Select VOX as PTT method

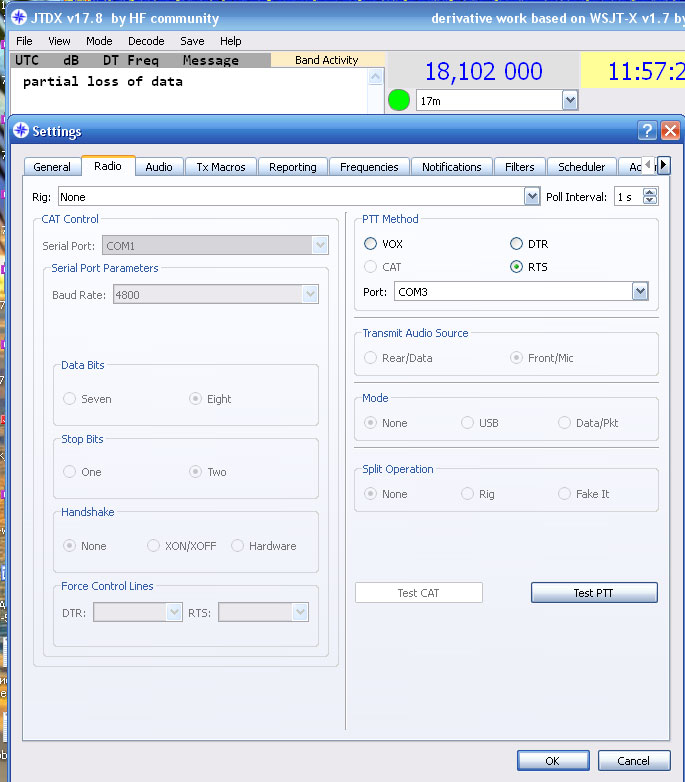point(371,244)
